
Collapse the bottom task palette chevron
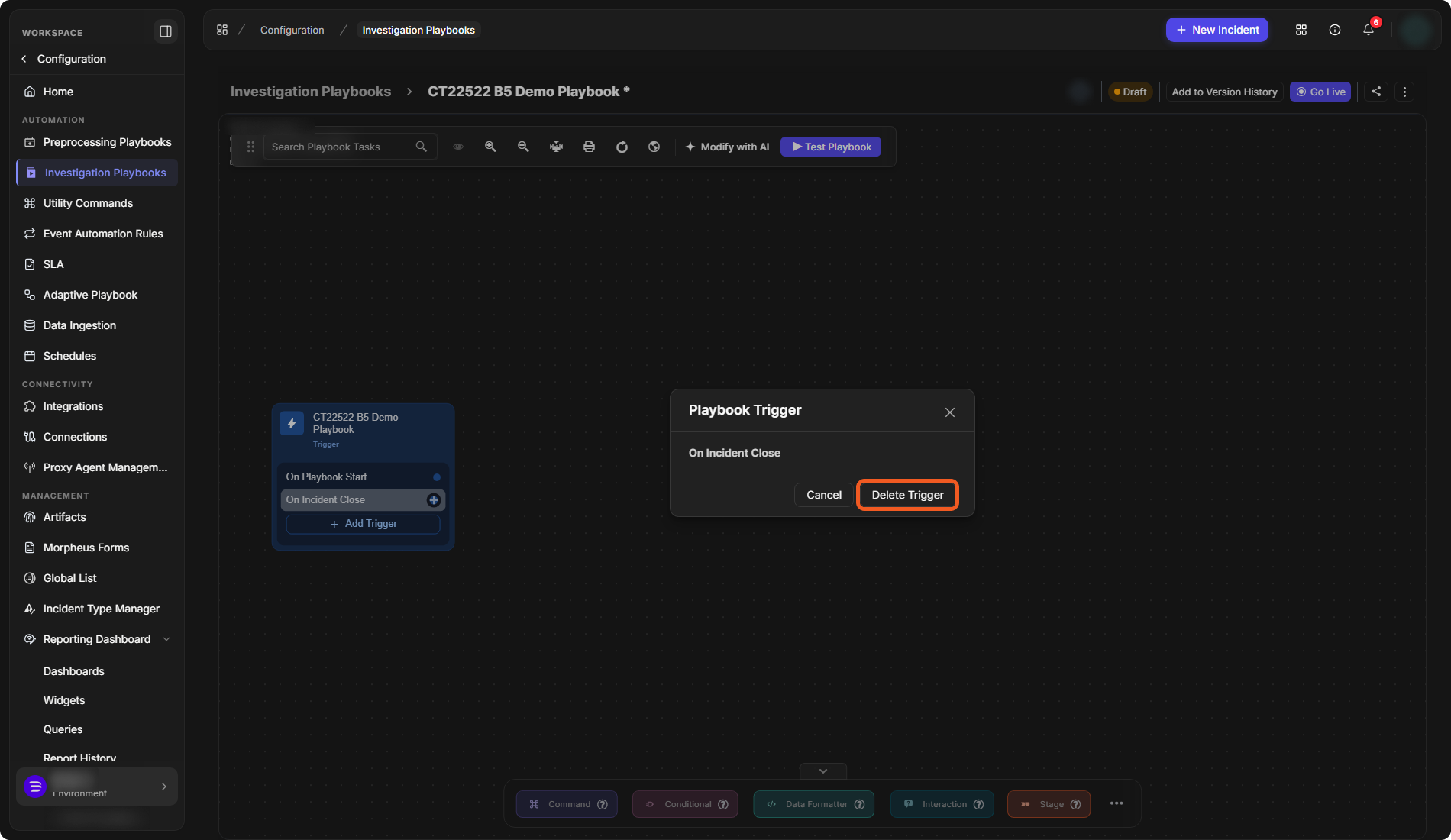[823, 771]
